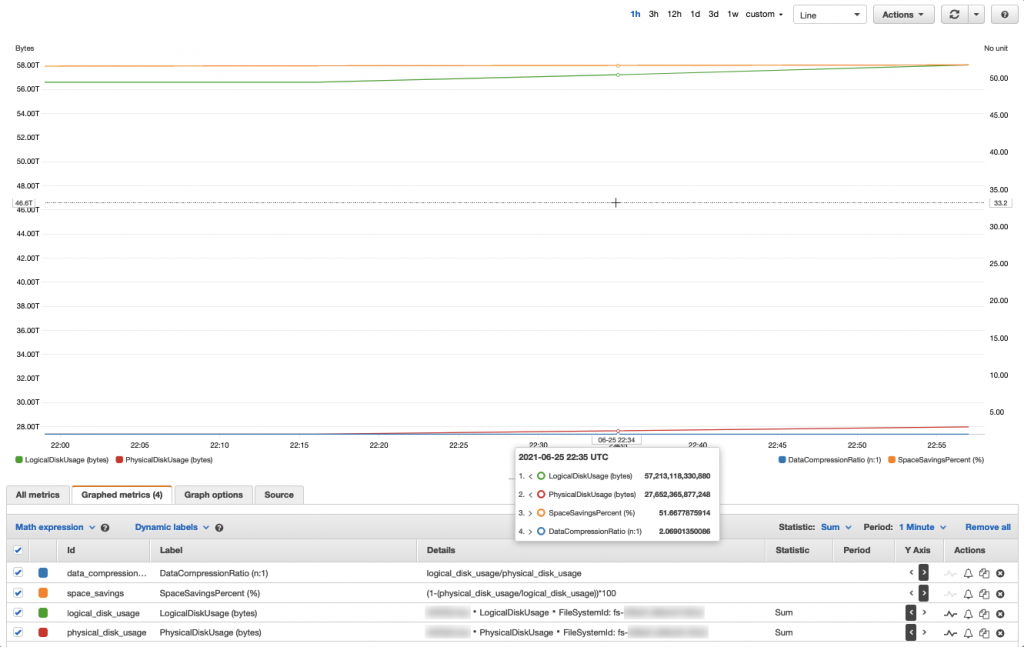Create an alarm on the DataCompressionRatio row
Viewport: 1024px width, 647px height.
(966, 573)
